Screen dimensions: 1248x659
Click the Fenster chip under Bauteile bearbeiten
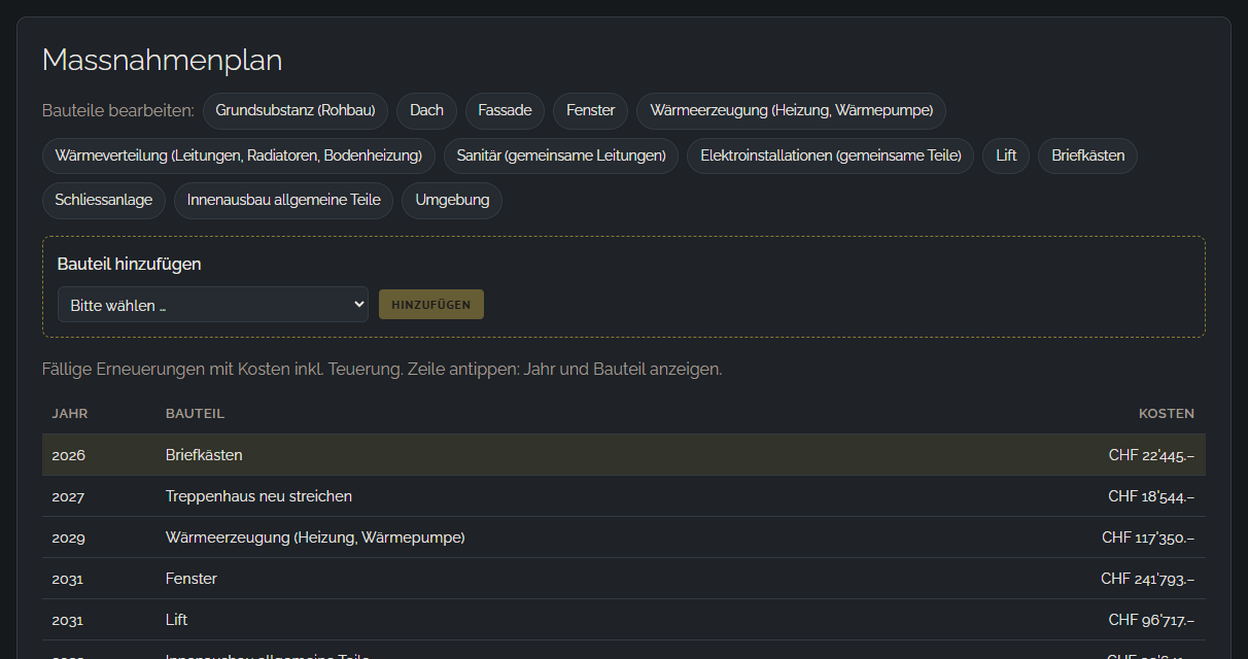click(591, 110)
